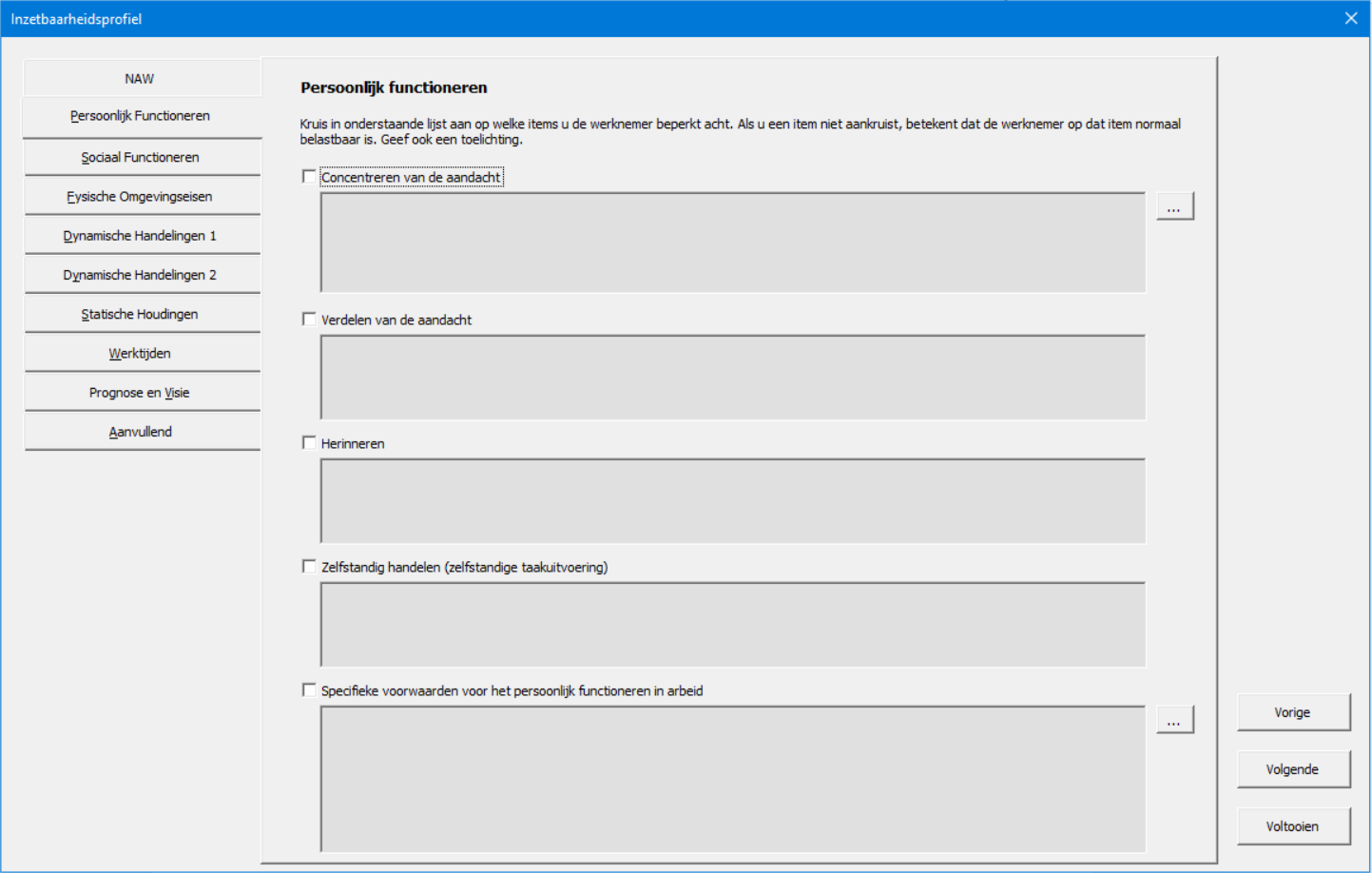
Task: Click inside the Herinneren explanation text field
Action: pos(732,501)
